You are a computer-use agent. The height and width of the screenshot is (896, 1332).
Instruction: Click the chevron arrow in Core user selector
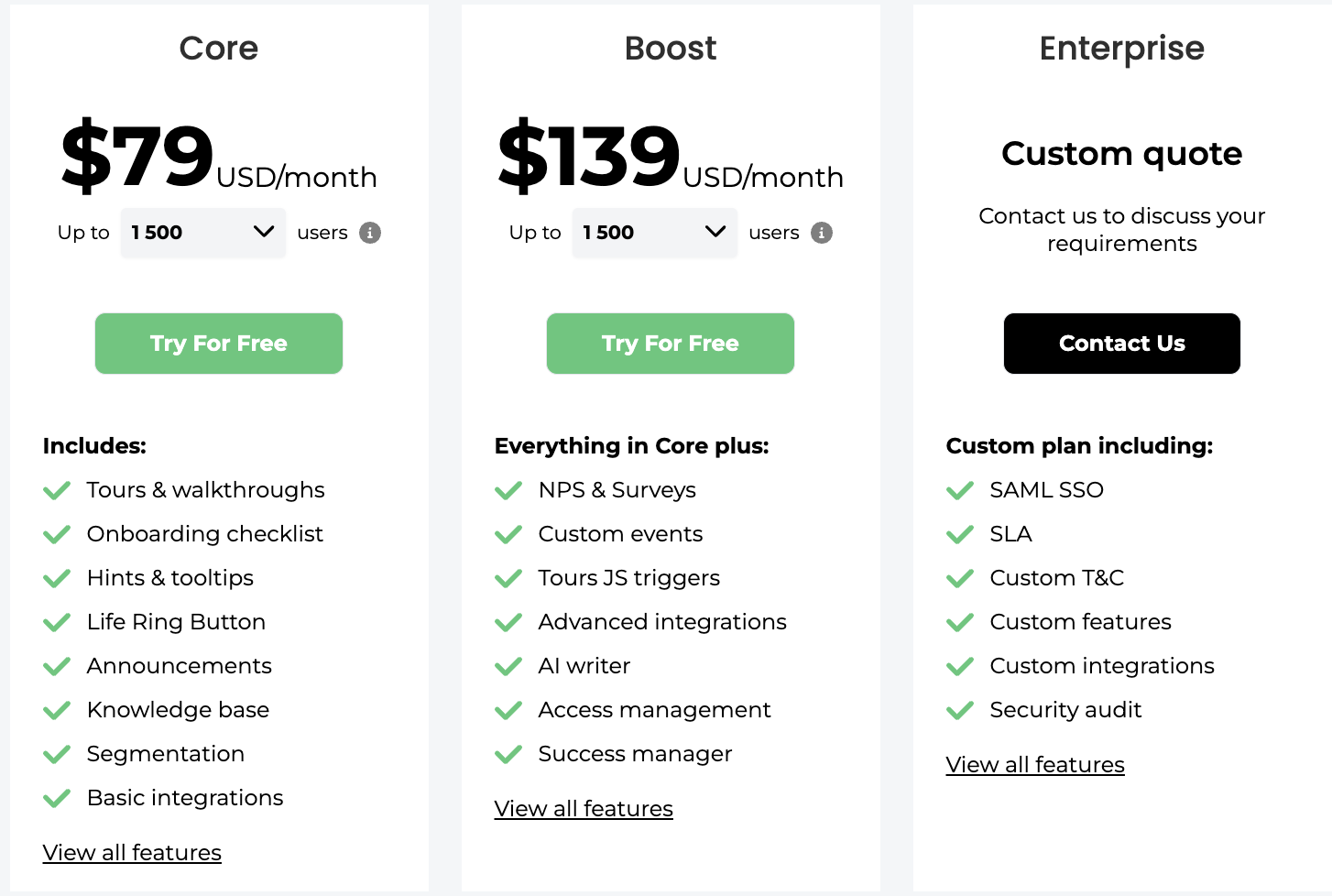point(264,232)
